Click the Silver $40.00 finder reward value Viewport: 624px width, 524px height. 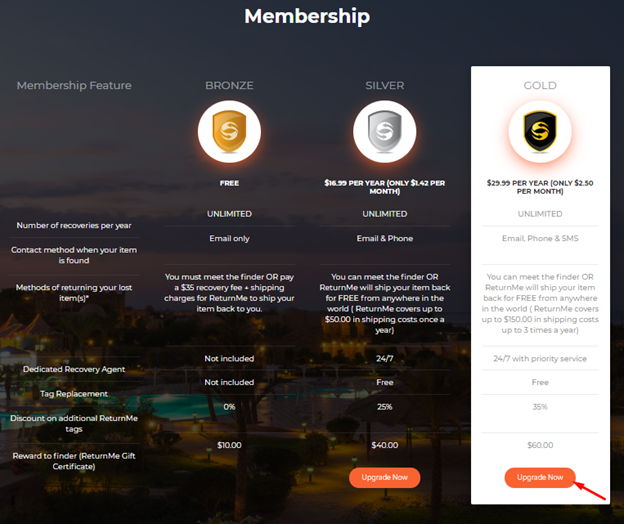tap(384, 445)
